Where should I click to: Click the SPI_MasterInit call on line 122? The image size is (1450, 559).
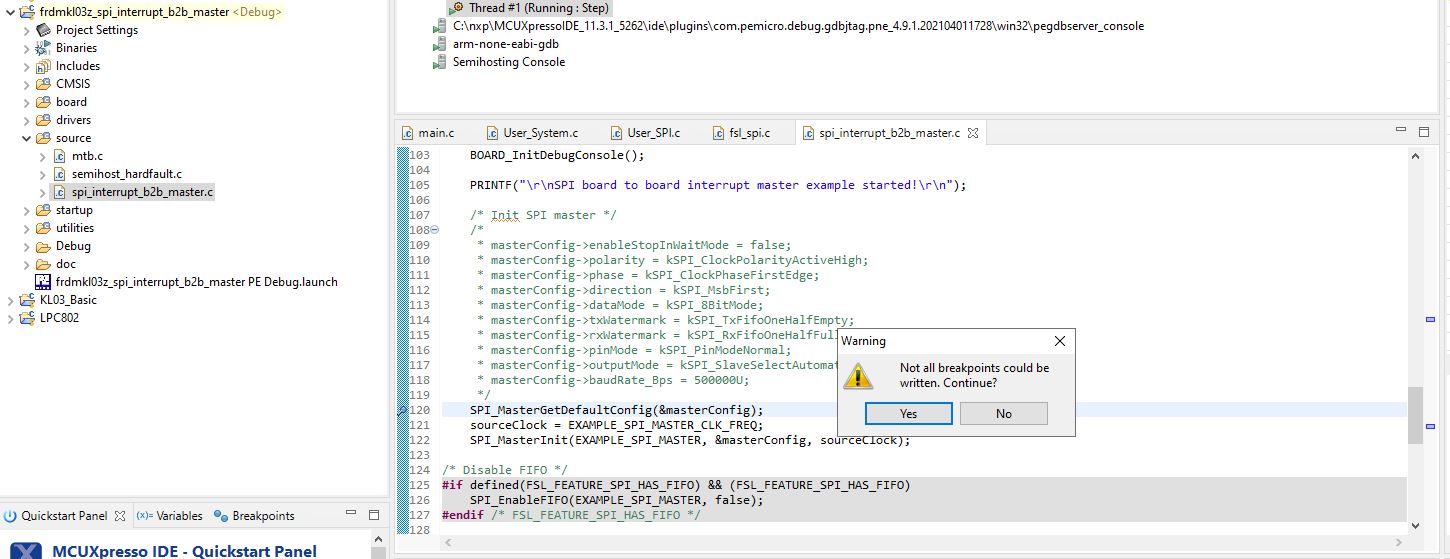click(690, 440)
